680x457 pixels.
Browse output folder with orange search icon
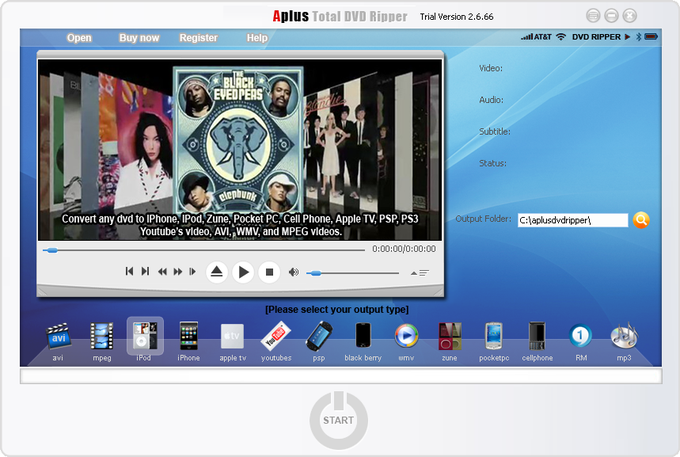tap(641, 220)
